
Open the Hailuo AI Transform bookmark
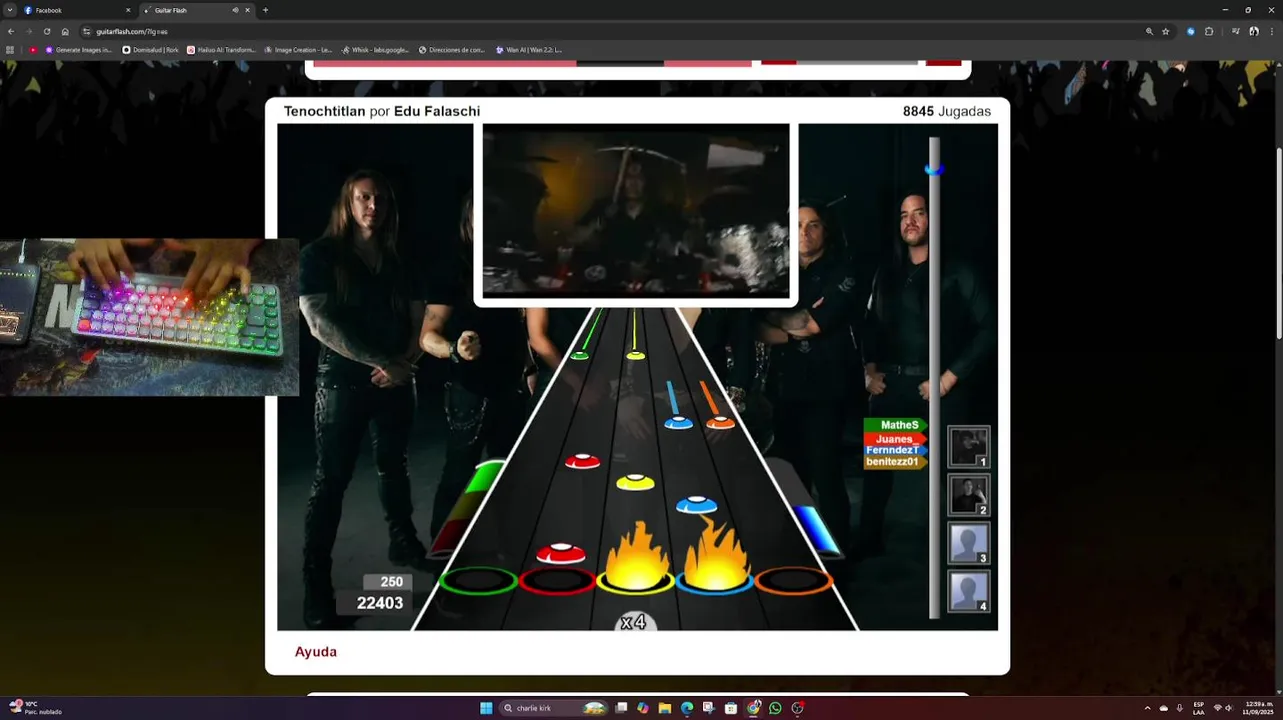pyautogui.click(x=222, y=50)
